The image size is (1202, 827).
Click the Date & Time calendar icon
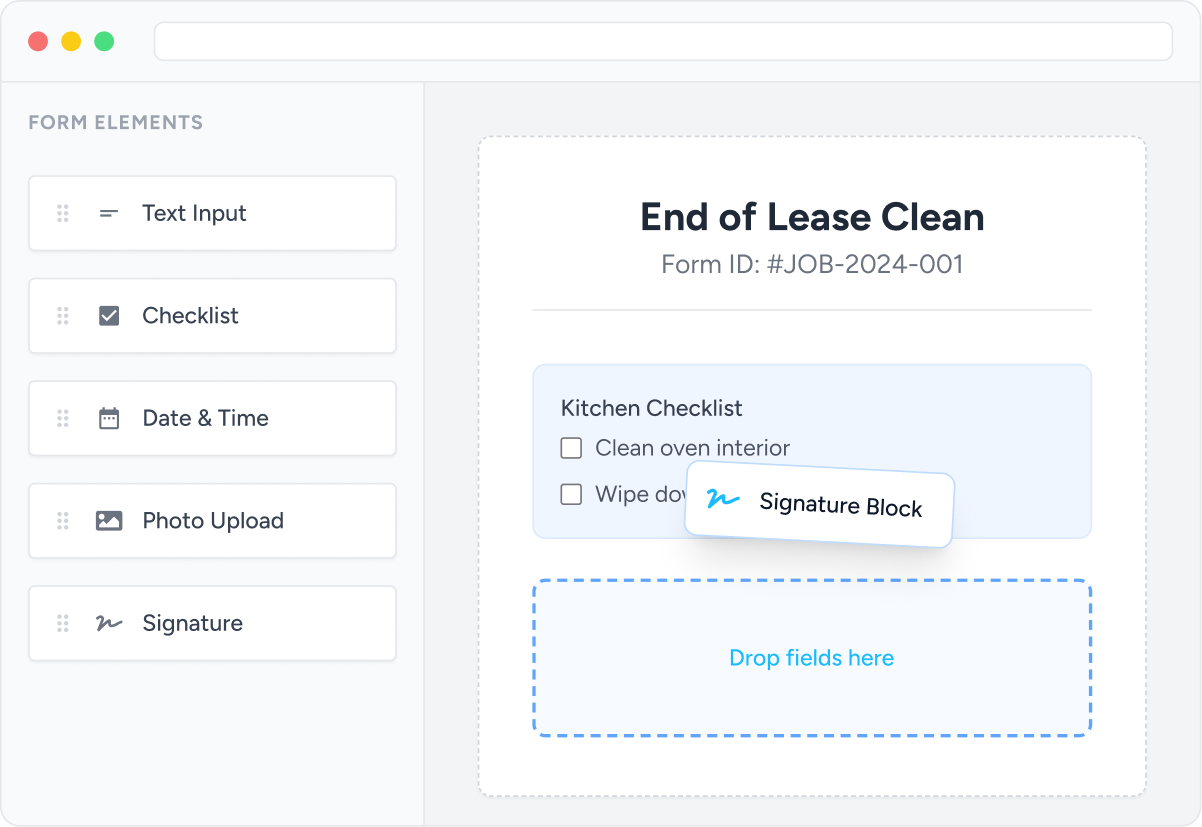(x=109, y=418)
